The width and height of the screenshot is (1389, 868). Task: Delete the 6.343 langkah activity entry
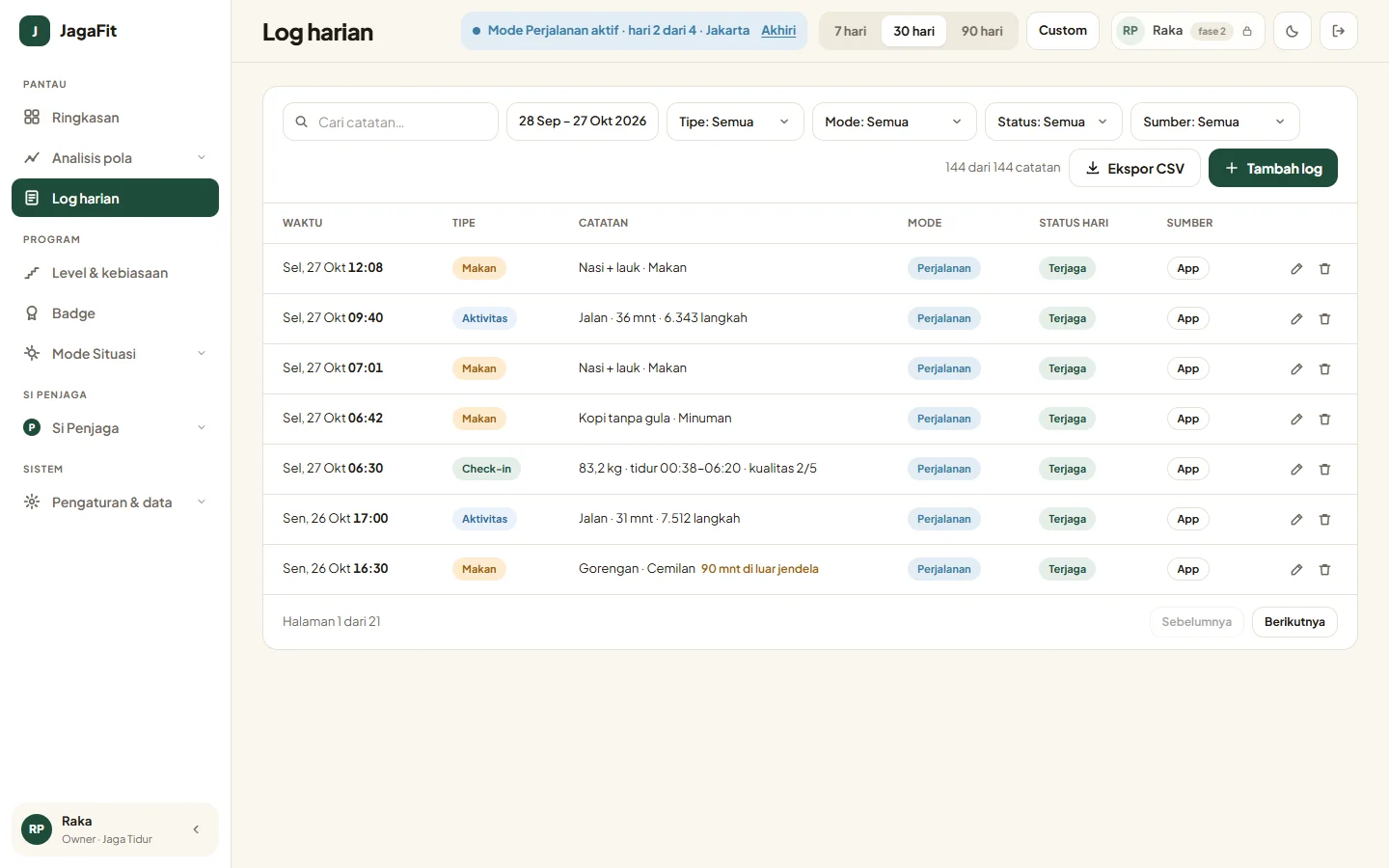[x=1324, y=319]
